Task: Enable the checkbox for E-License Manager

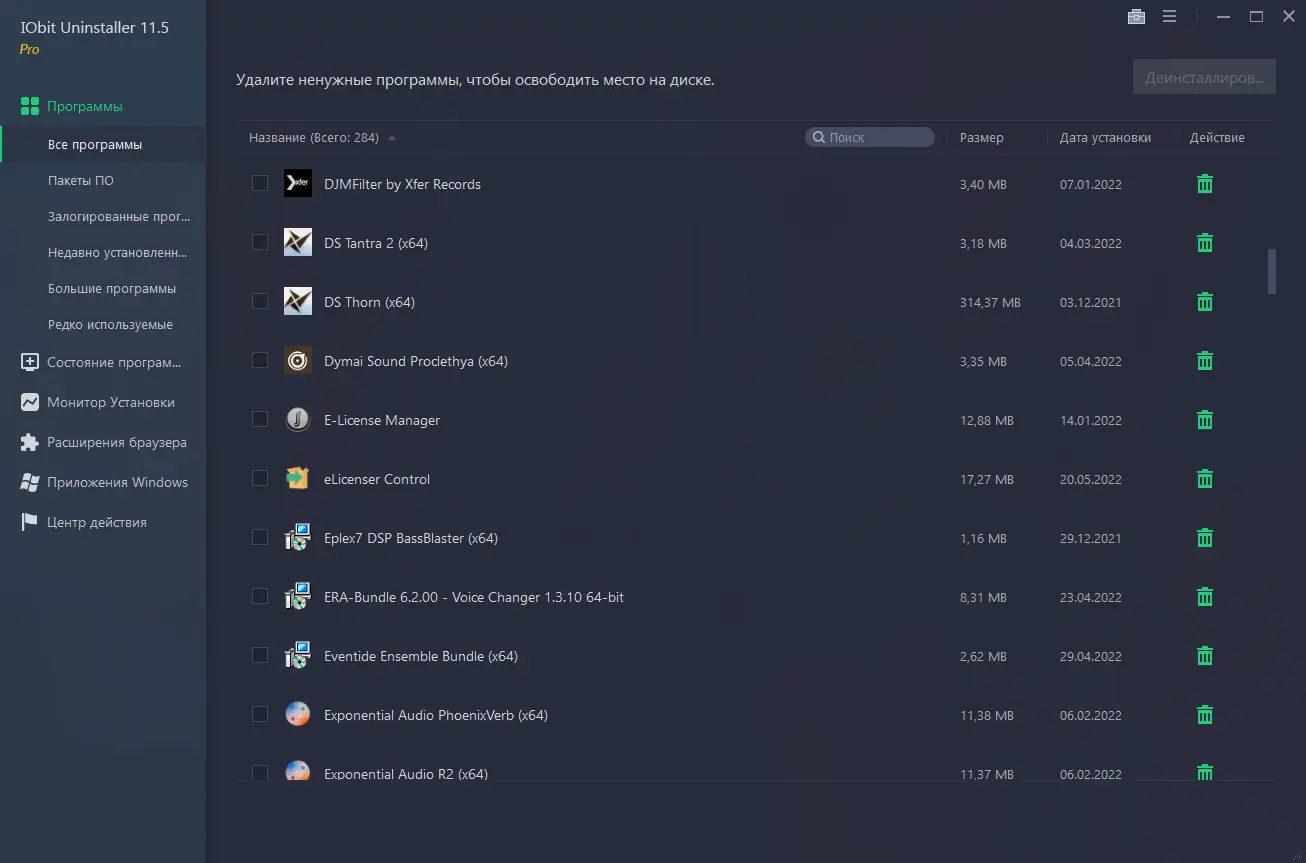Action: (x=260, y=420)
